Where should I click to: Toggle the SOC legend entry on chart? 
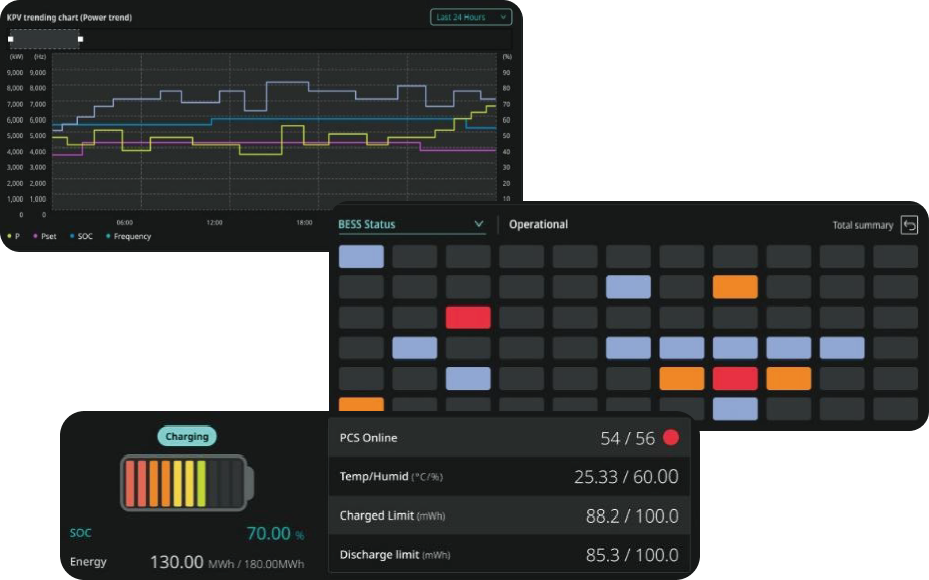(x=79, y=237)
